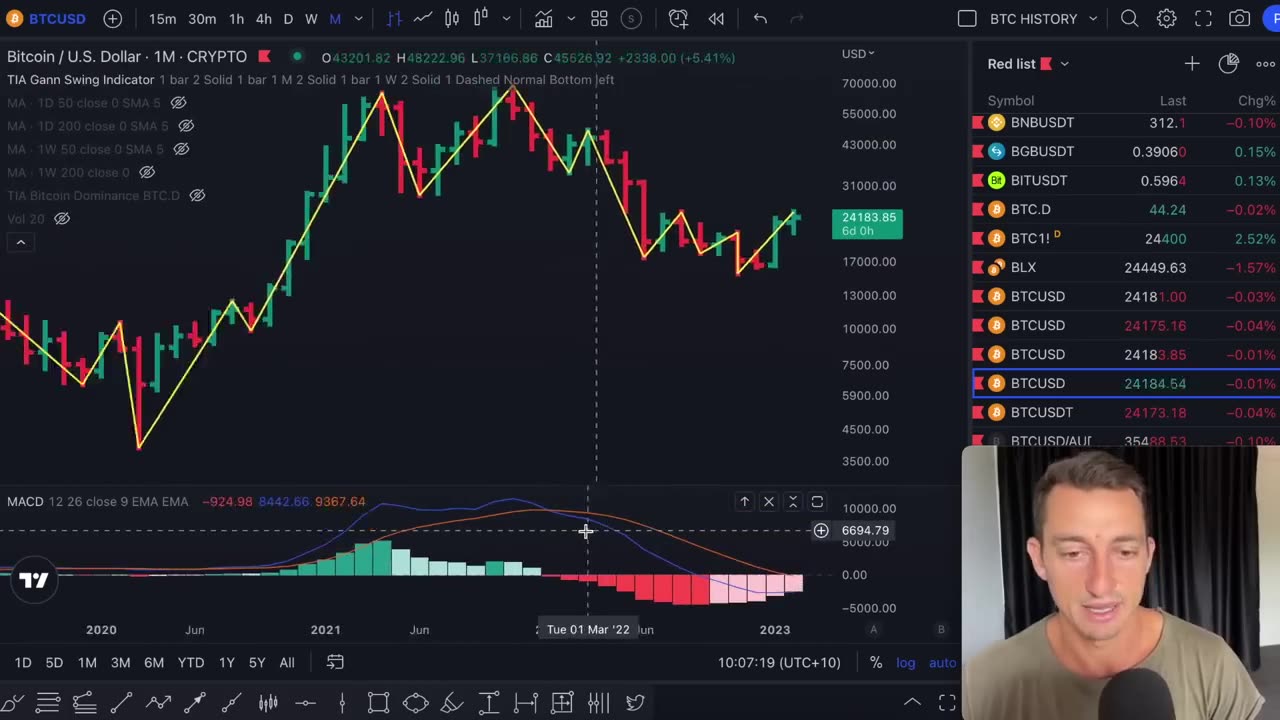Switch to the D daily timeframe

coord(288,18)
